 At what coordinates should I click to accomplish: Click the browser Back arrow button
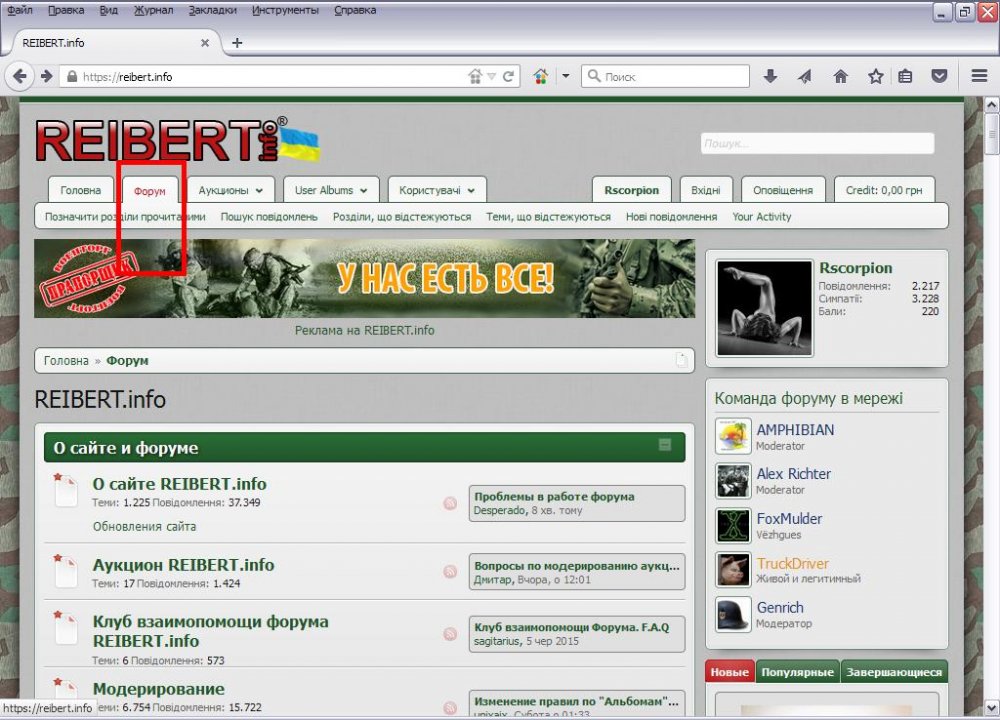click(20, 76)
